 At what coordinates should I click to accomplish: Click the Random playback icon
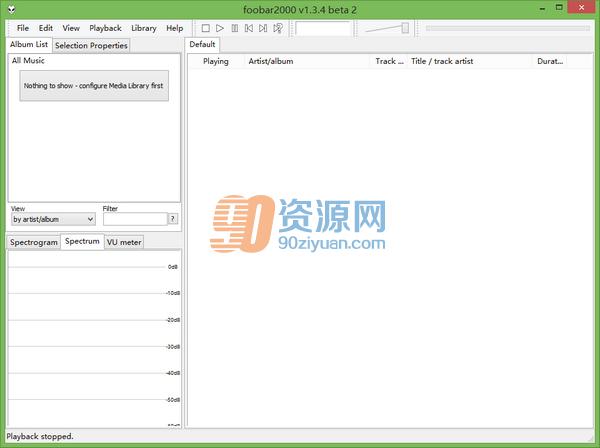coord(278,28)
